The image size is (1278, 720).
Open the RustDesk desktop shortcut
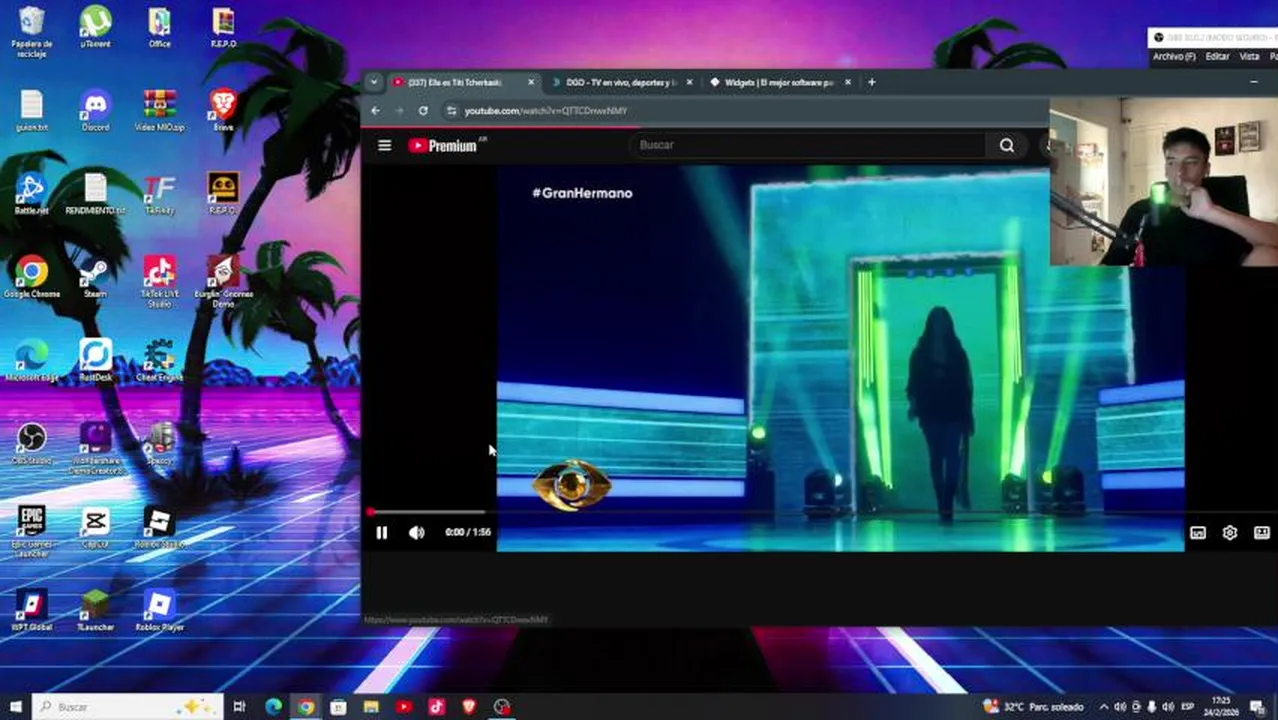click(96, 361)
